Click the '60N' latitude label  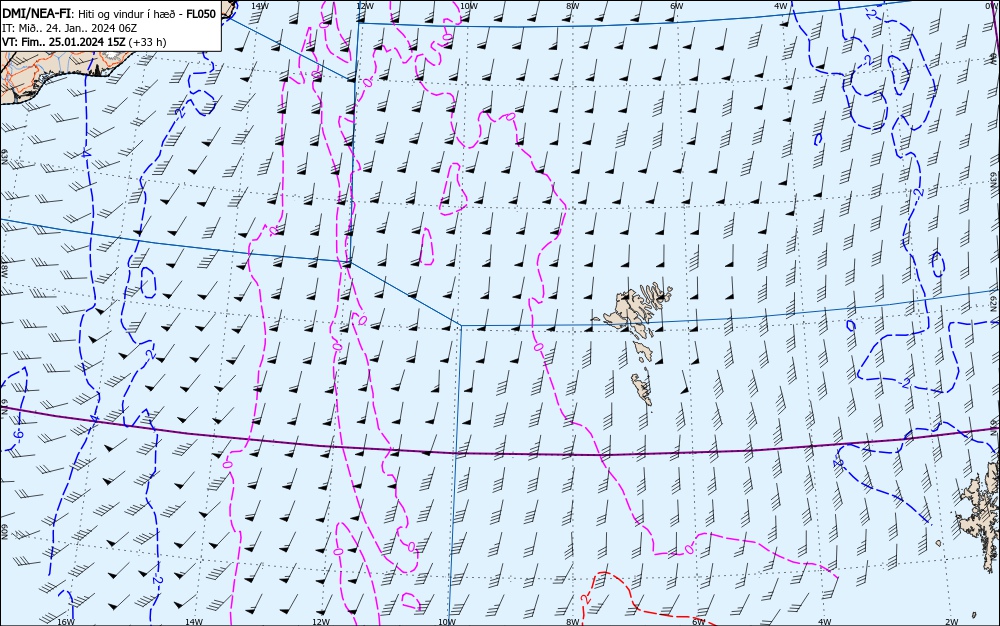tap(4, 532)
